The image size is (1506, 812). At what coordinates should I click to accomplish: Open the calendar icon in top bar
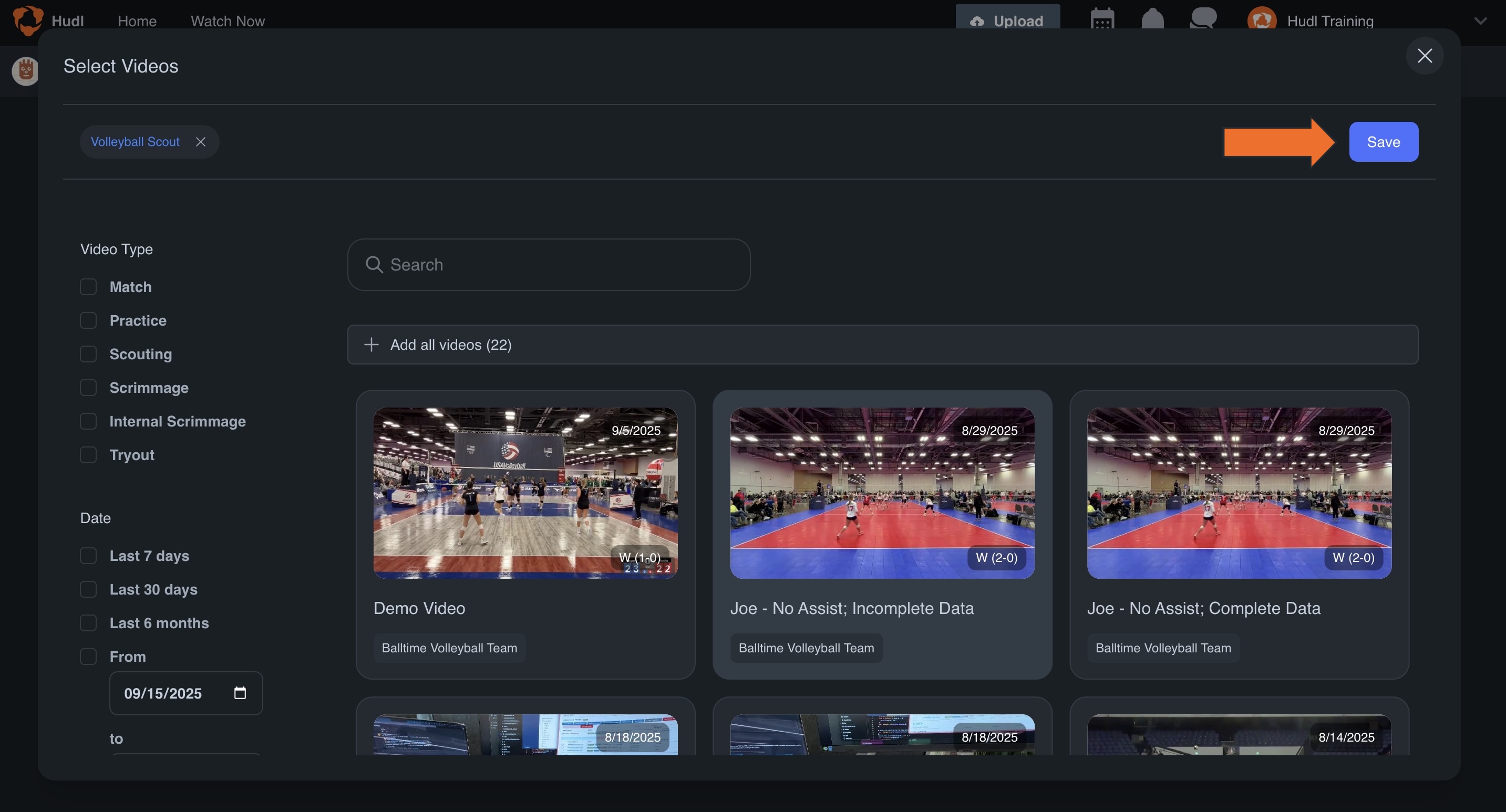tap(1102, 19)
